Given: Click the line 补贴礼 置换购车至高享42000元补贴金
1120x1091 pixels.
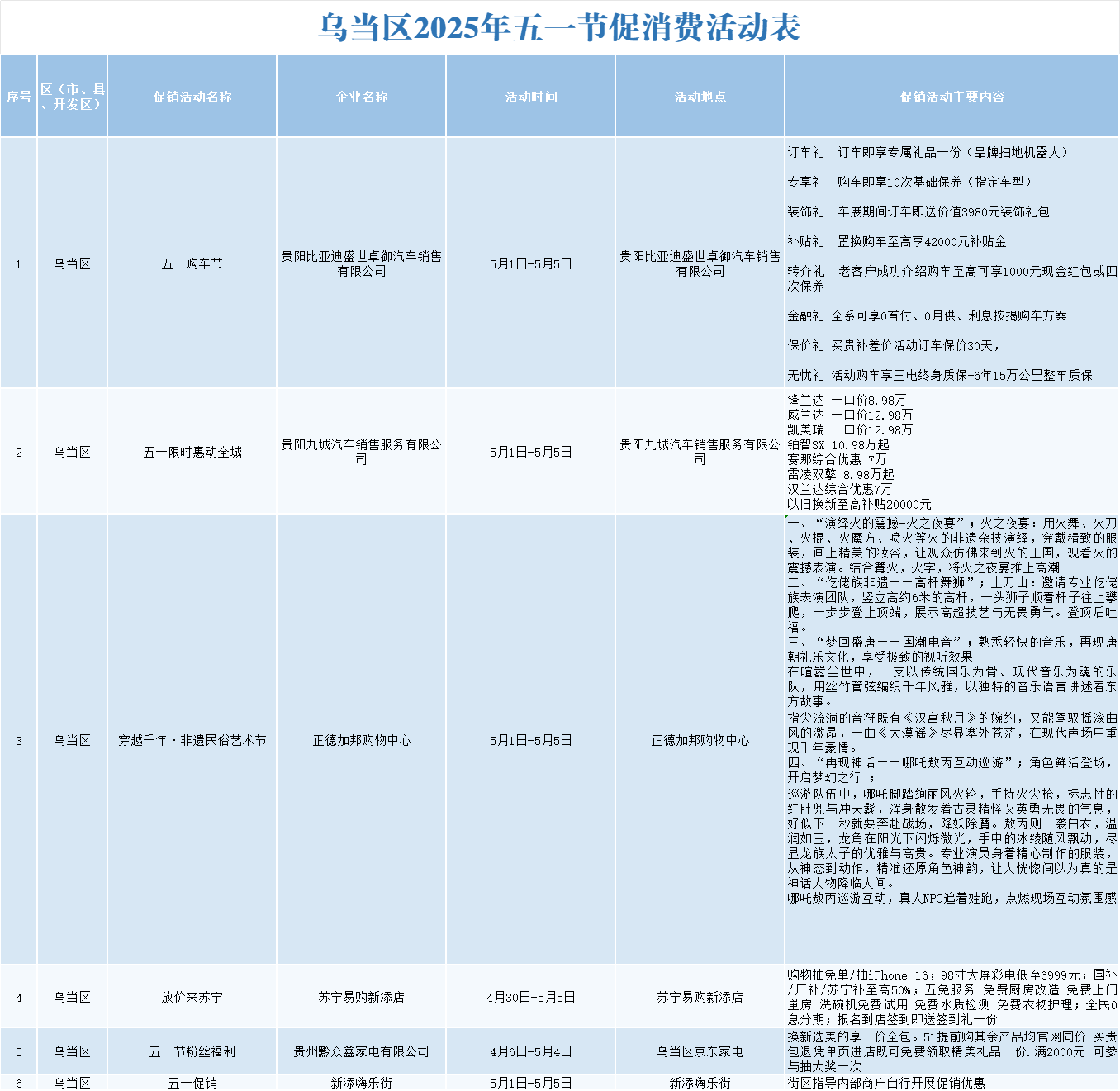Looking at the screenshot, I should pos(897,241).
